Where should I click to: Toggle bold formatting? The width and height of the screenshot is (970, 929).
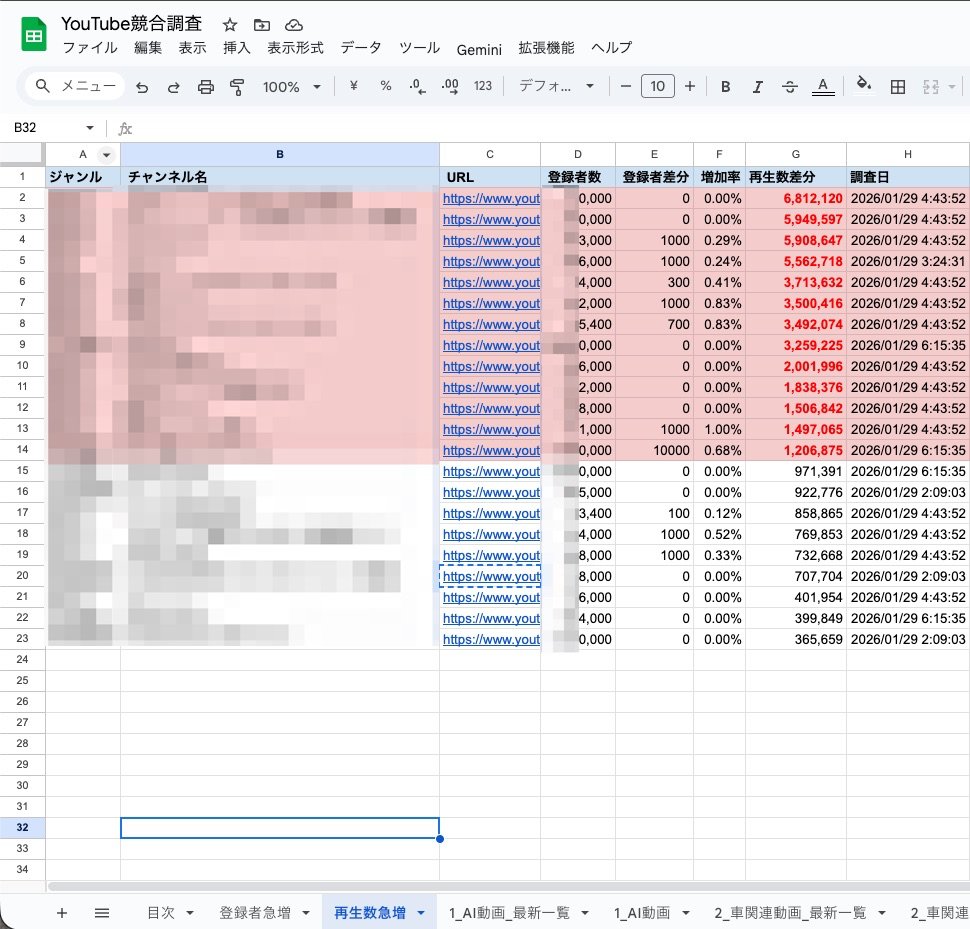pyautogui.click(x=725, y=87)
